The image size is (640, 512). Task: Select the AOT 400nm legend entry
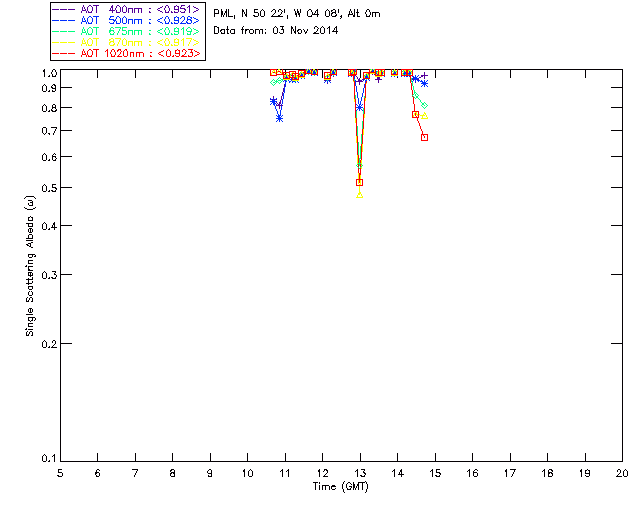(x=126, y=9)
